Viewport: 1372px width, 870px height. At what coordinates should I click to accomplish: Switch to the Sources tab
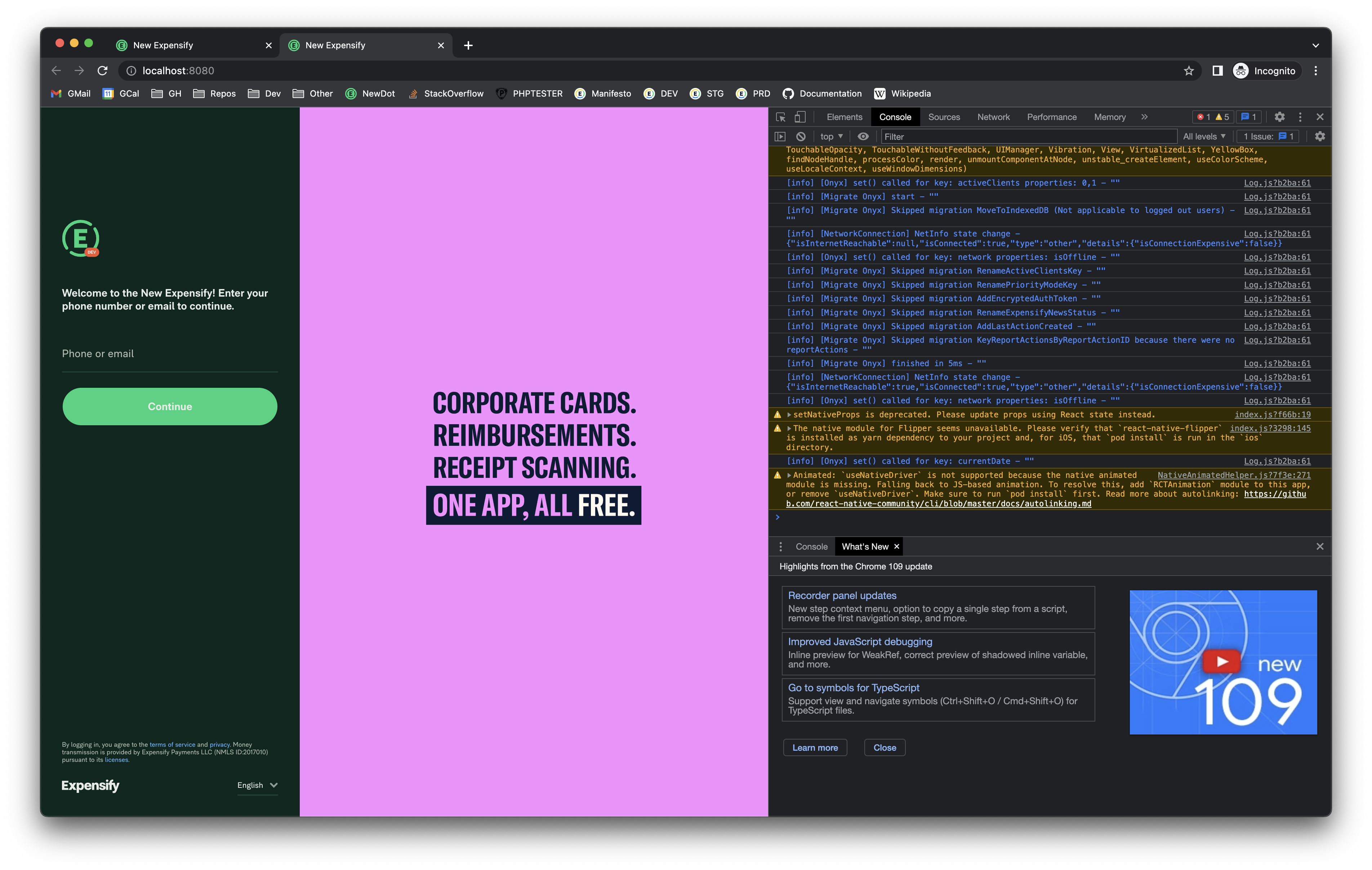(944, 117)
